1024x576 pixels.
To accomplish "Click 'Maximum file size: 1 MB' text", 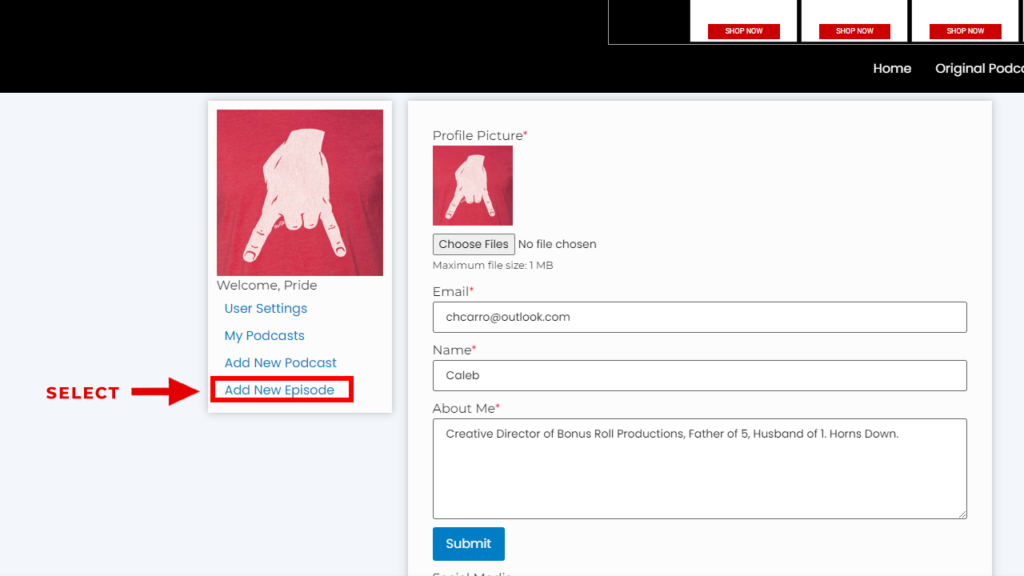I will click(x=492, y=265).
